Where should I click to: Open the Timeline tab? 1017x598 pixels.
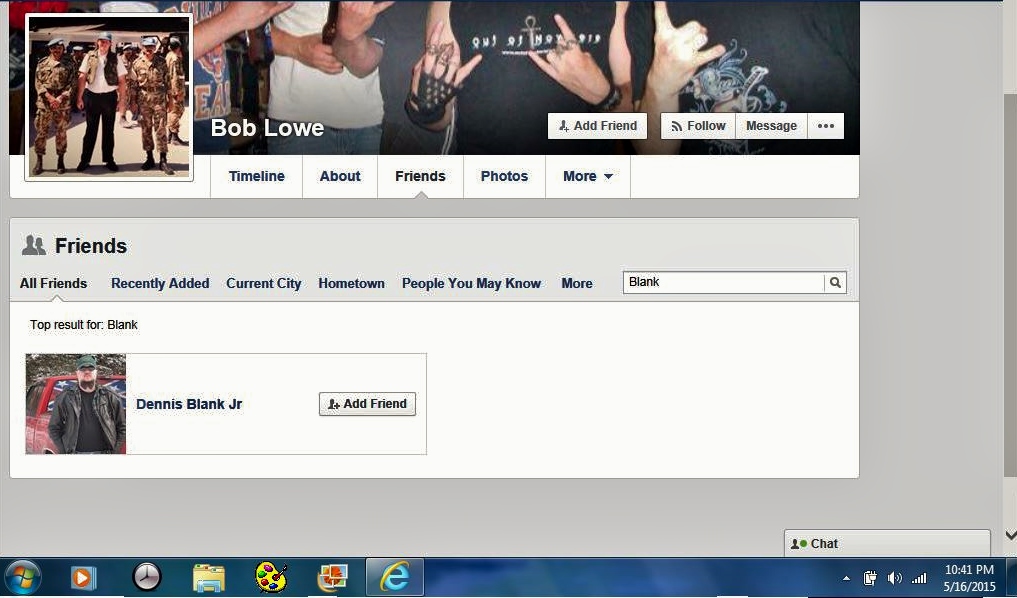click(x=256, y=176)
